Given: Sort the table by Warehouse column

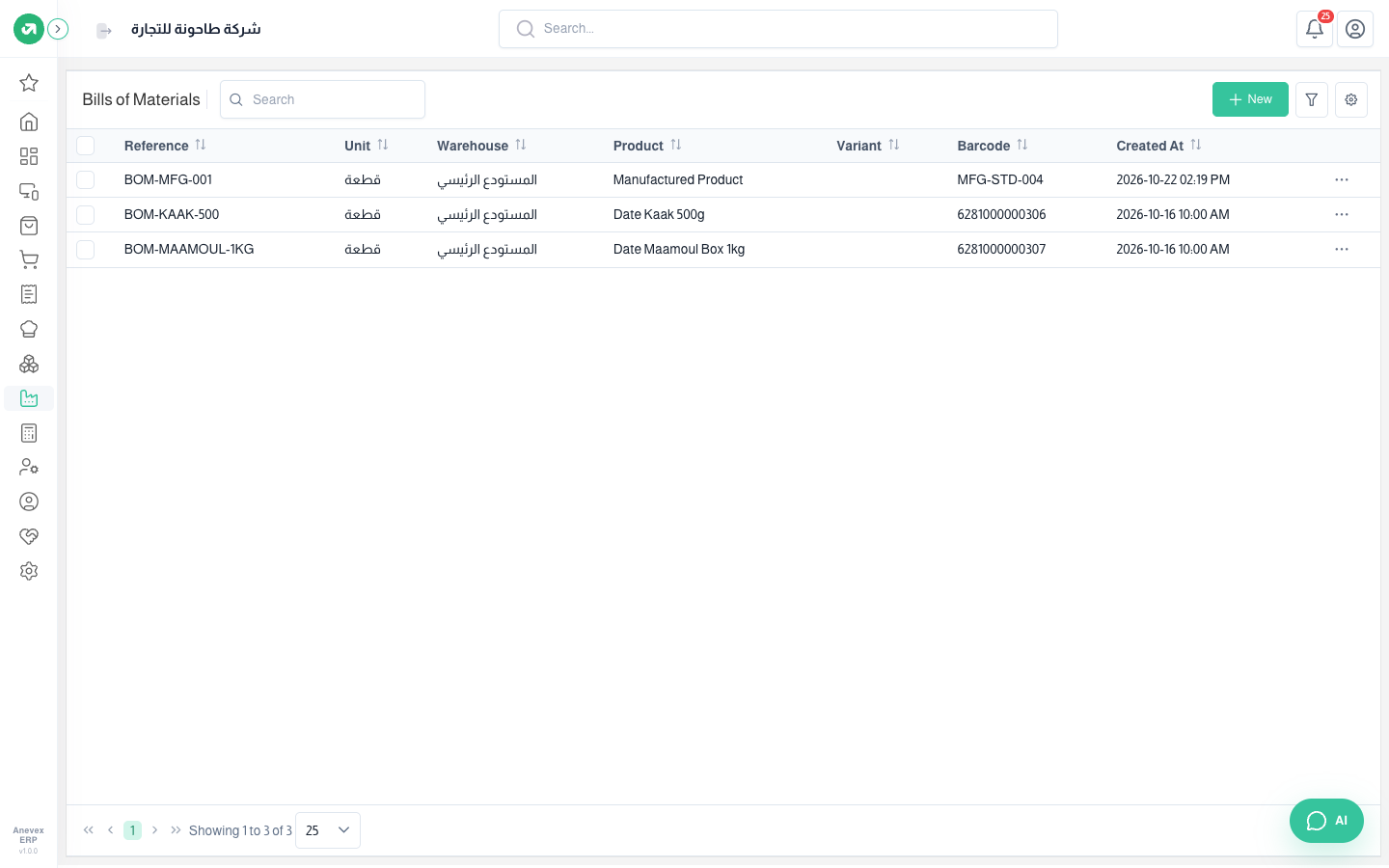Looking at the screenshot, I should [x=521, y=145].
